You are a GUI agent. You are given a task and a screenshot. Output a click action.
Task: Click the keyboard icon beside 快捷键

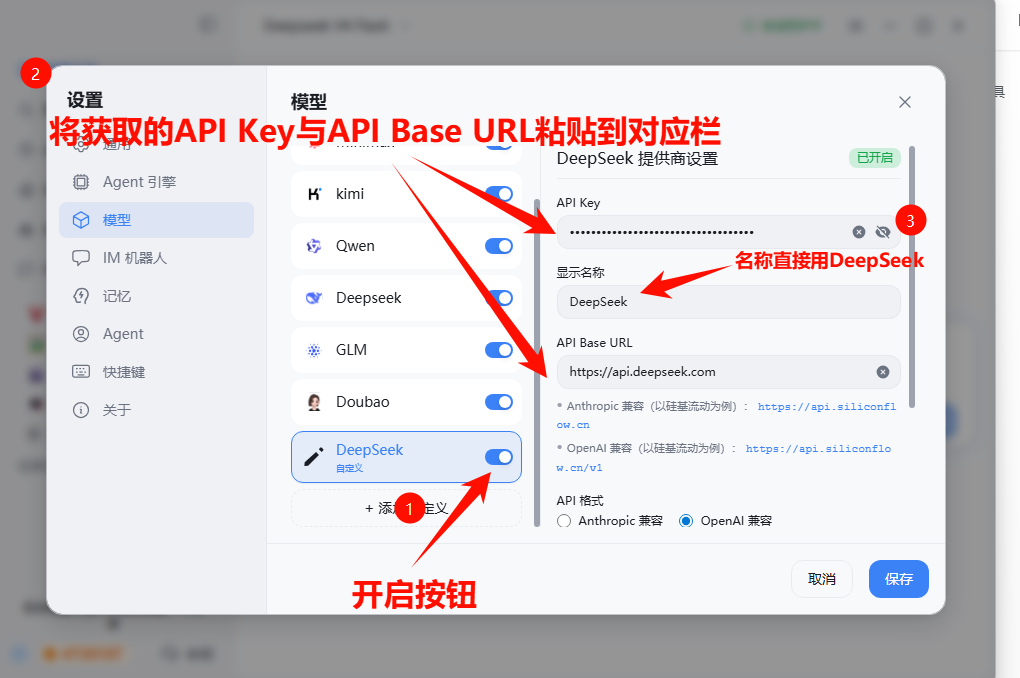coord(81,372)
